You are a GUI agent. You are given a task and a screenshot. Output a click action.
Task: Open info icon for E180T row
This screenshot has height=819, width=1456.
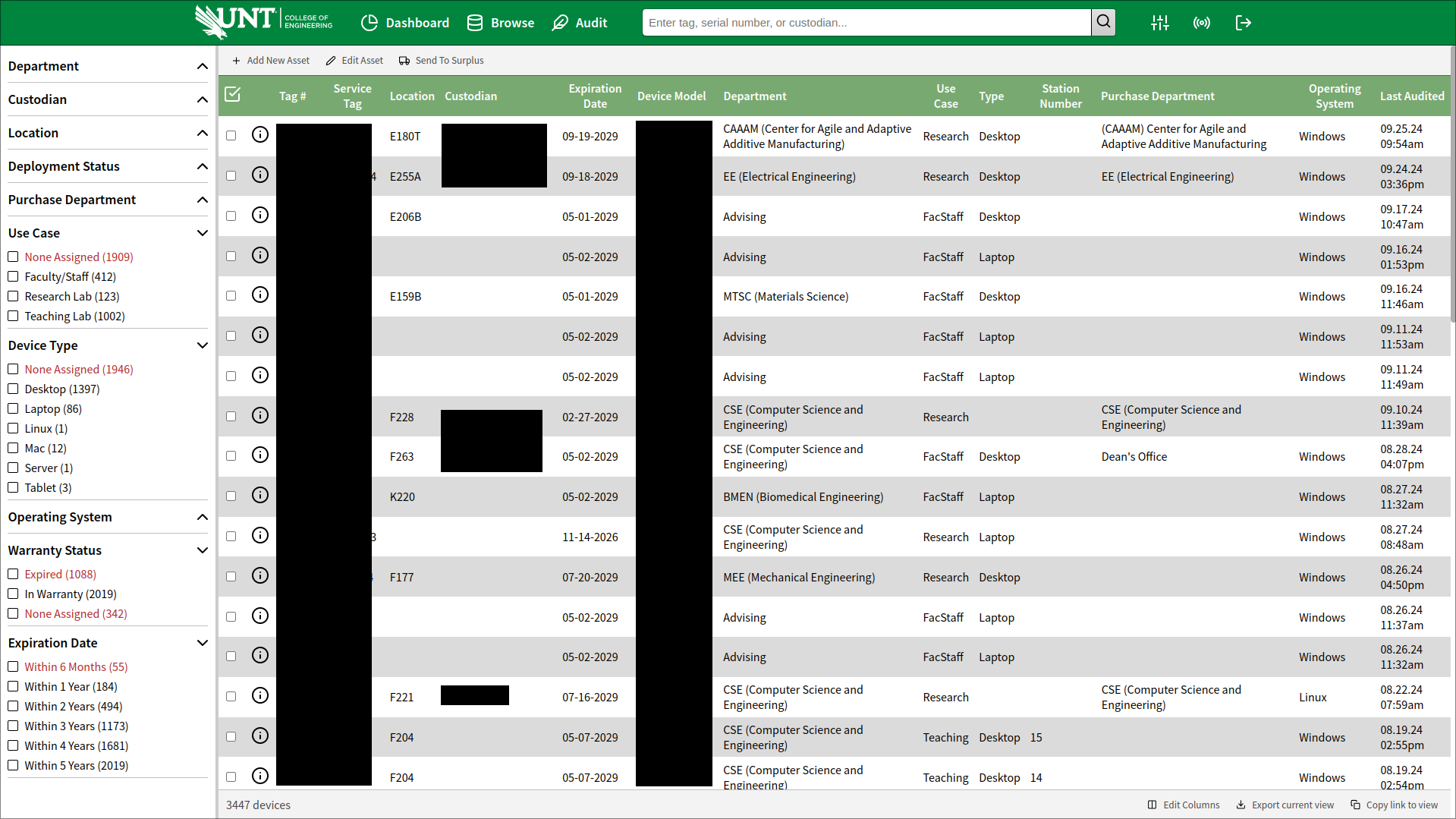pyautogui.click(x=260, y=135)
